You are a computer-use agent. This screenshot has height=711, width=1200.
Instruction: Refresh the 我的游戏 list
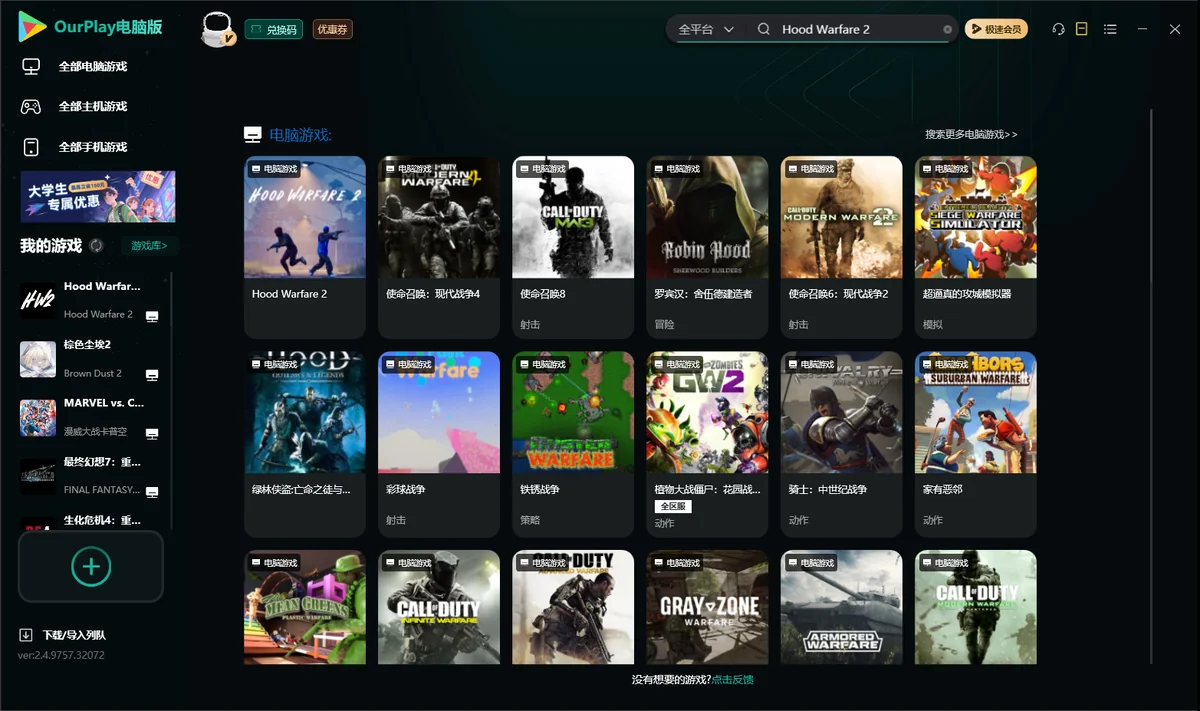tap(96, 245)
